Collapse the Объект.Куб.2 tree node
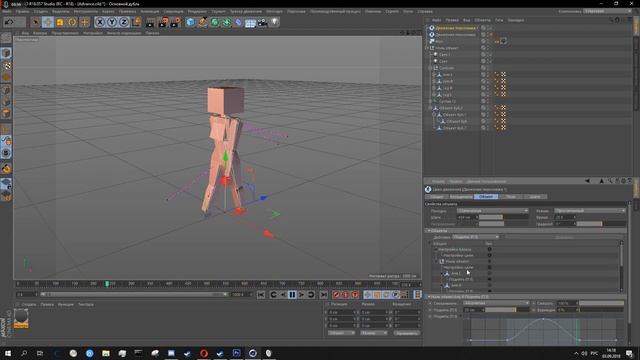The height and width of the screenshot is (360, 640). pos(430,108)
